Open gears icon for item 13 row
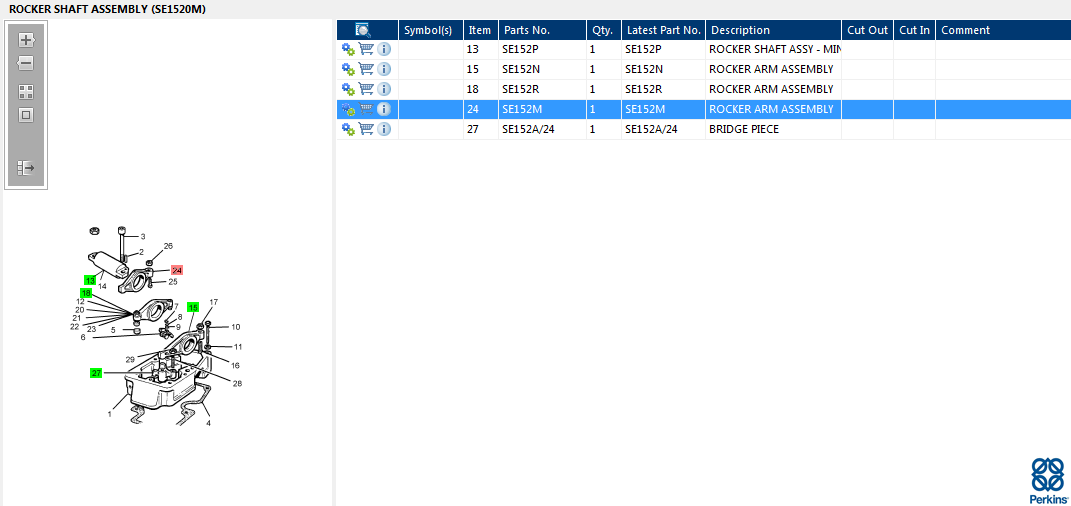Image resolution: width=1071 pixels, height=506 pixels. 348,49
